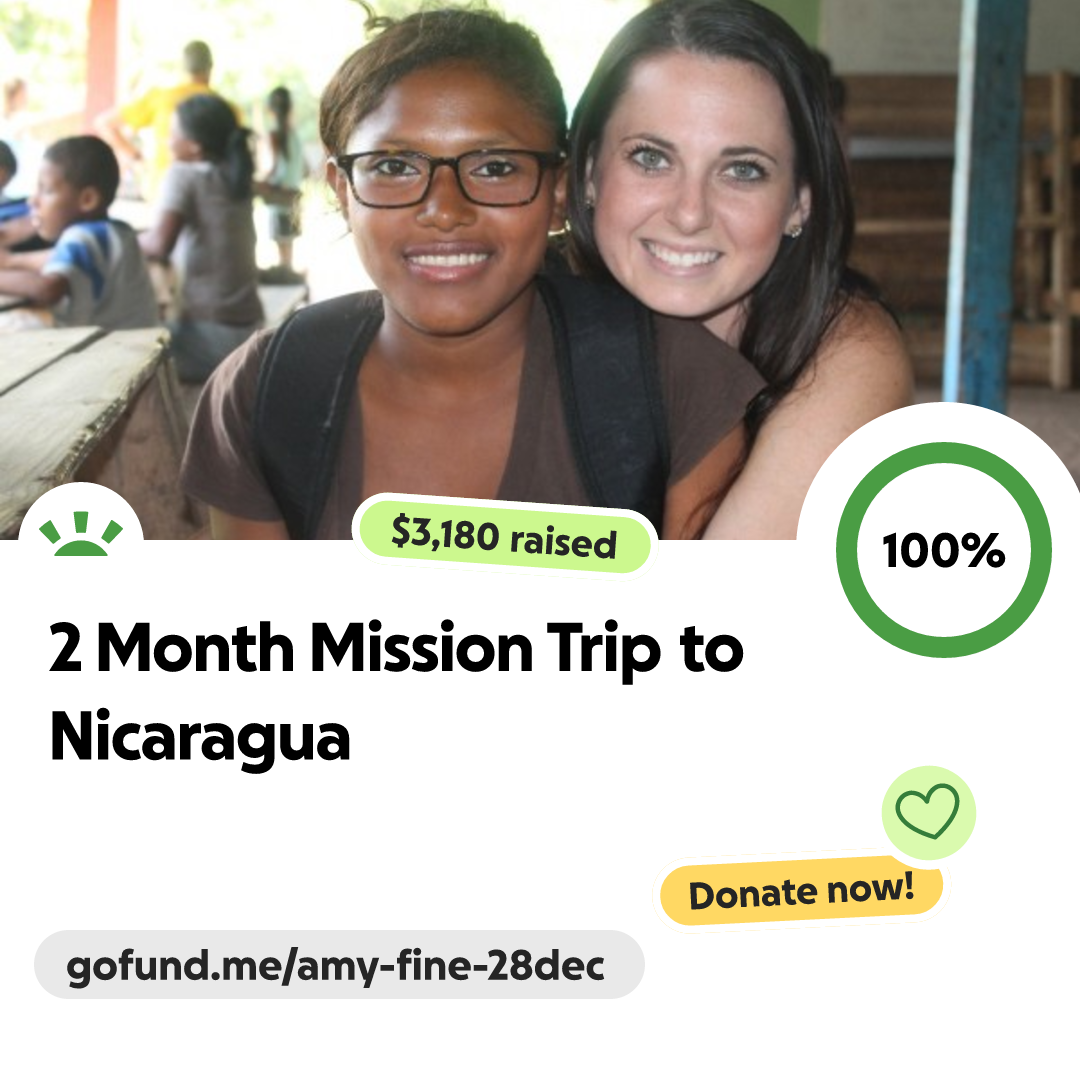Select the 100% progress ring
This screenshot has height=1080, width=1080.
pyautogui.click(x=944, y=550)
